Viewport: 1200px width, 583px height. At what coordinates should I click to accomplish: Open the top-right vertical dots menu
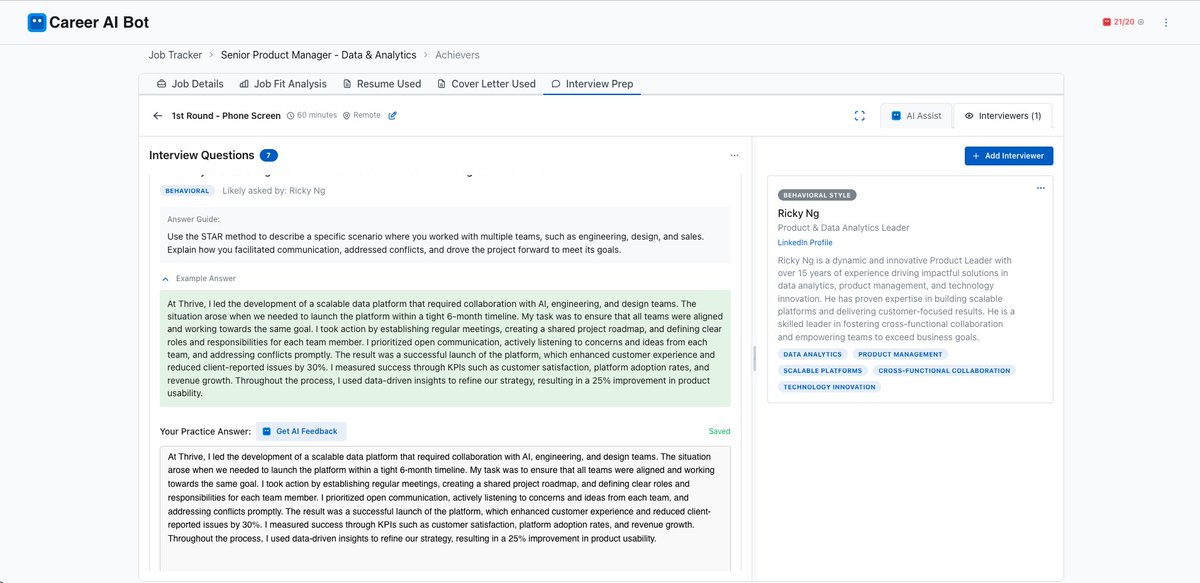[1166, 22]
